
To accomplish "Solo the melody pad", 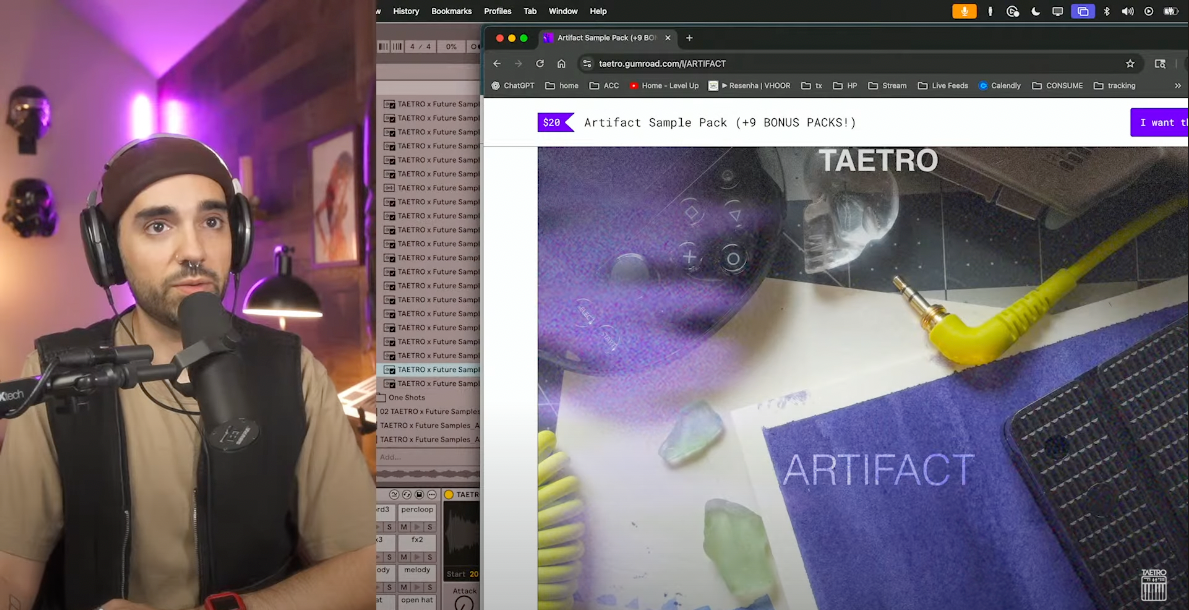I will click(430, 587).
